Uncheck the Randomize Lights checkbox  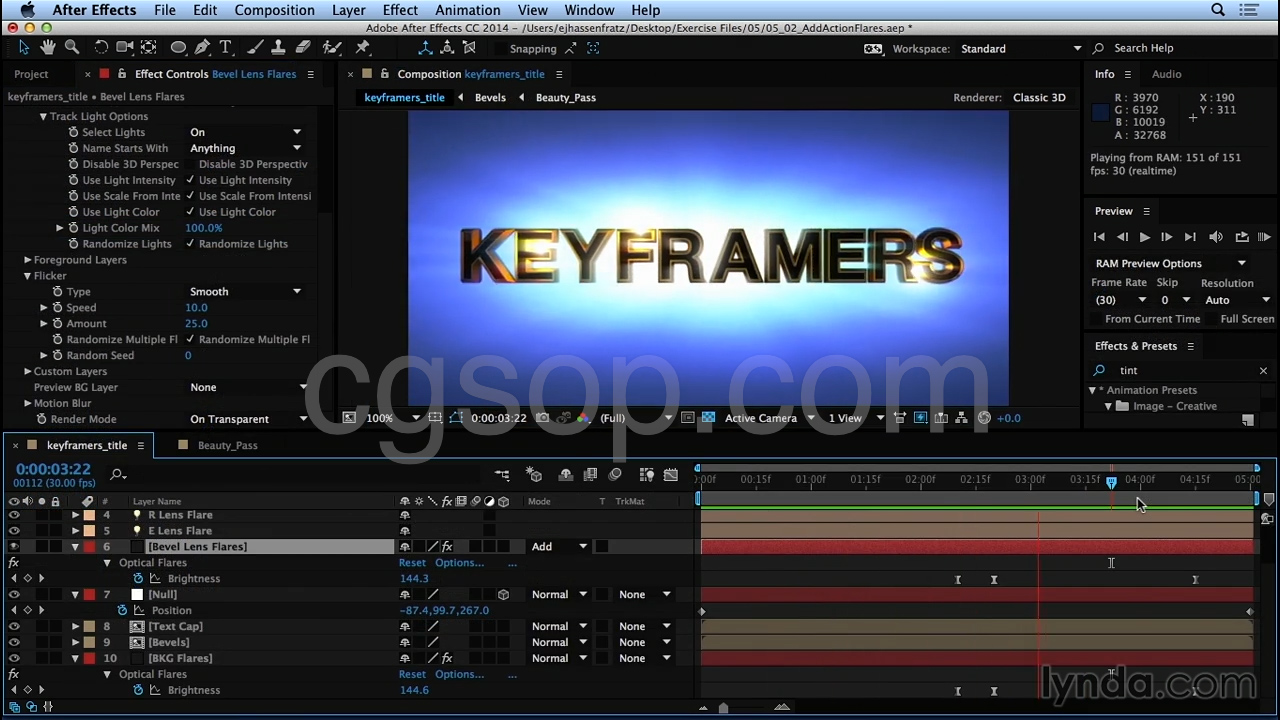(190, 244)
